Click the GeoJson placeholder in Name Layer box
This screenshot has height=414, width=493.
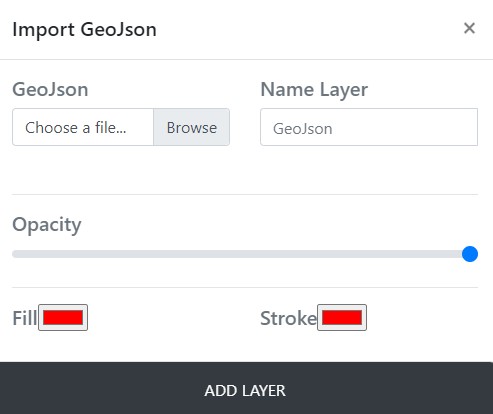(x=303, y=129)
